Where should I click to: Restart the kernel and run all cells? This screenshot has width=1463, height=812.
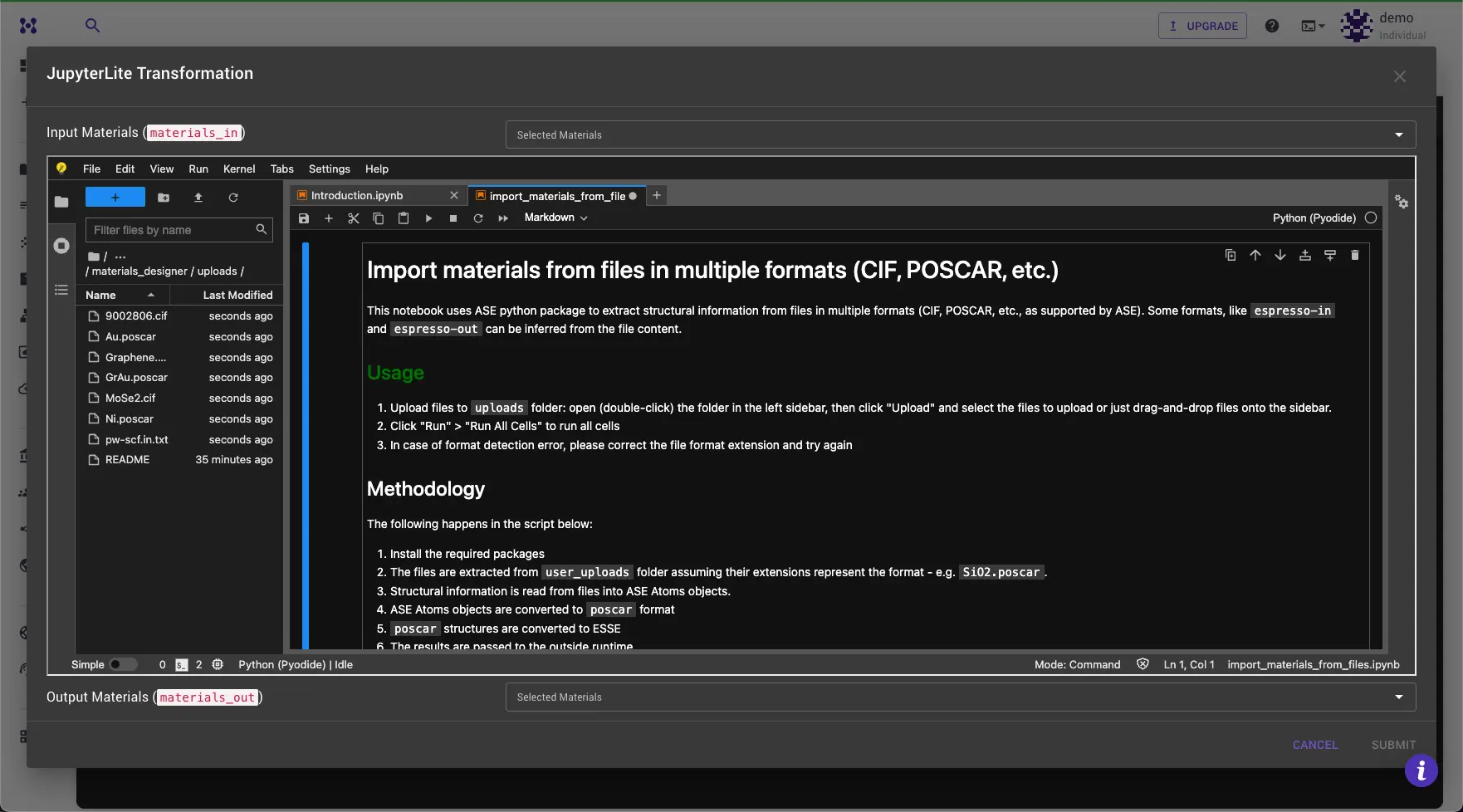pos(502,218)
